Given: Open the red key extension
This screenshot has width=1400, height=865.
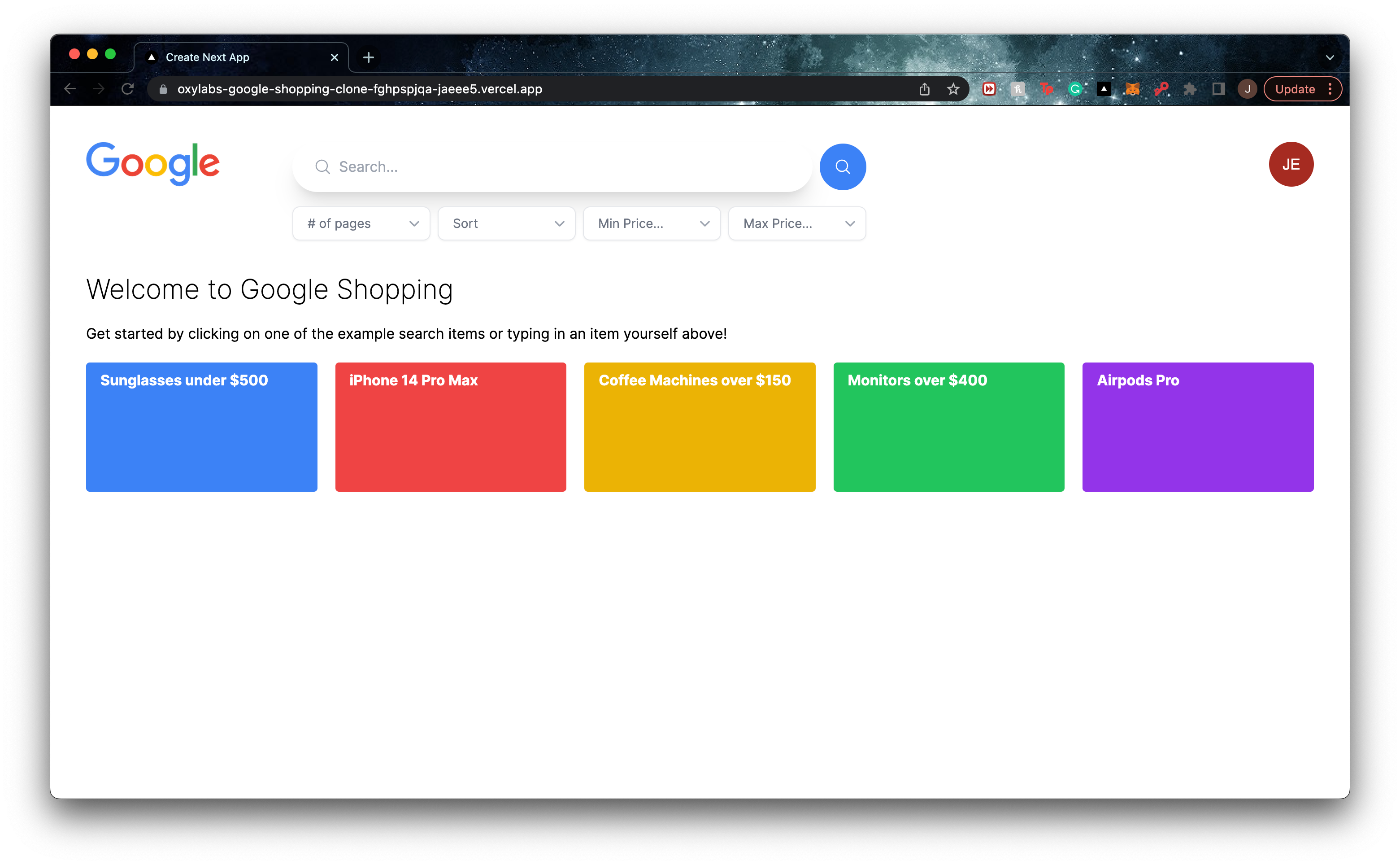Looking at the screenshot, I should (1161, 89).
